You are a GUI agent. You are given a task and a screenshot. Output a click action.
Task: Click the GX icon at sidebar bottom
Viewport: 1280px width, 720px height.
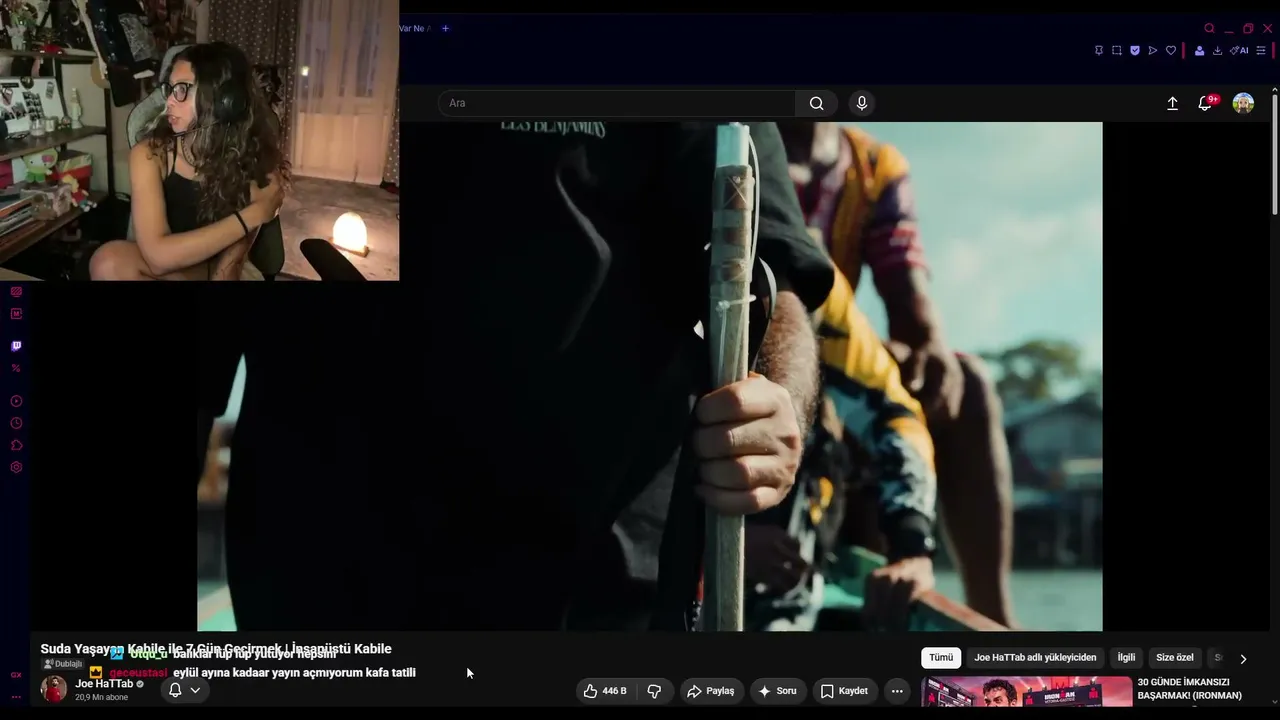pos(16,675)
